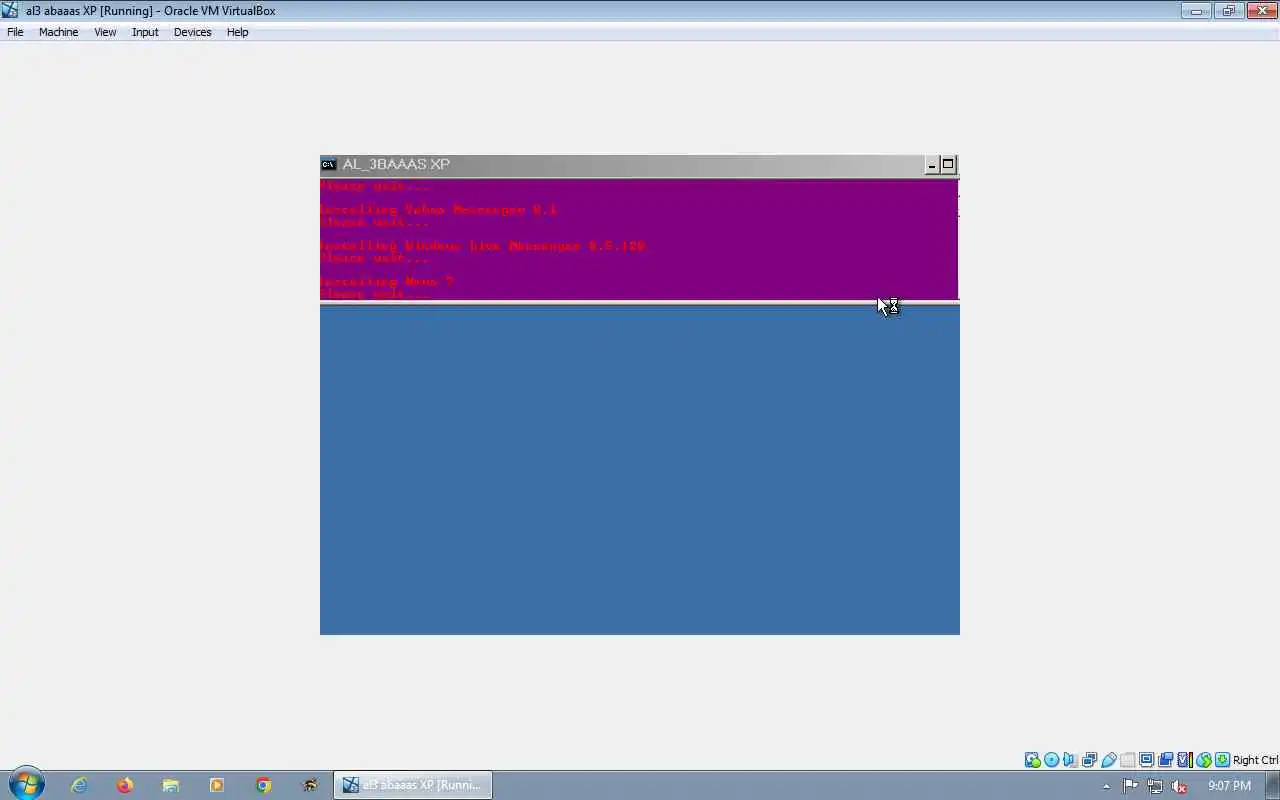The width and height of the screenshot is (1280, 800).
Task: Click the recording status icon
Action: [x=1165, y=760]
